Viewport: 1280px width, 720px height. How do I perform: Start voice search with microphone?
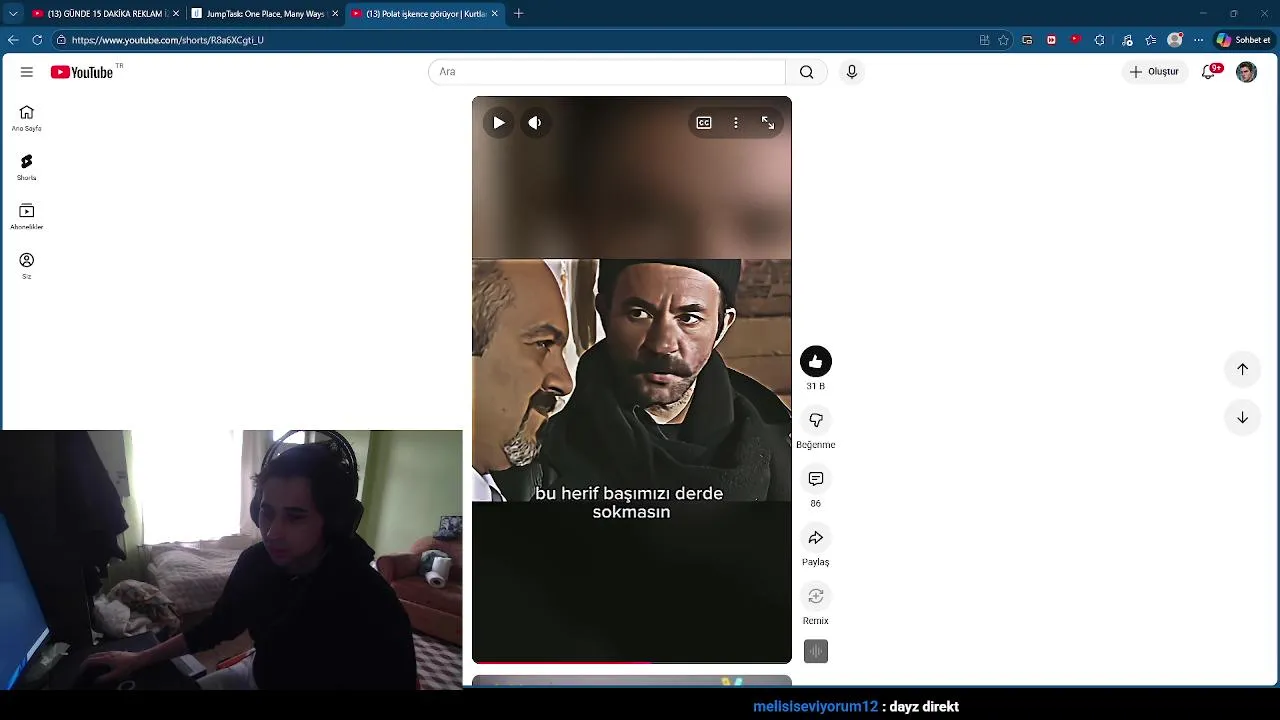[x=852, y=72]
